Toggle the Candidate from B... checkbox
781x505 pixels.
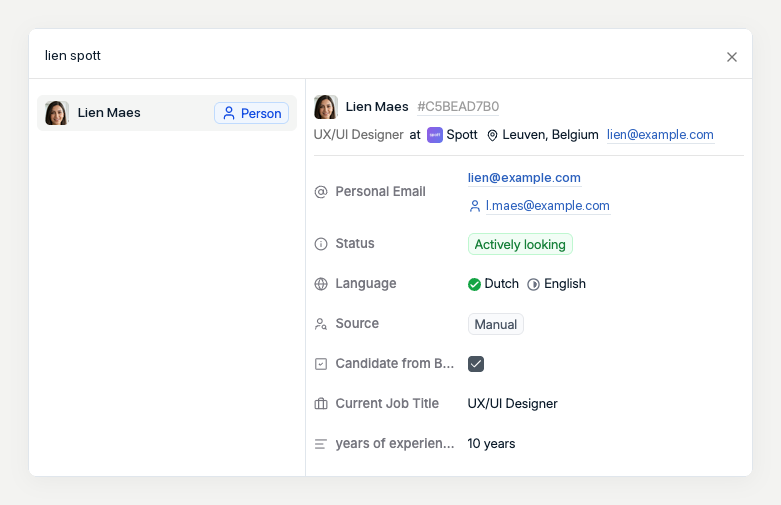click(476, 364)
